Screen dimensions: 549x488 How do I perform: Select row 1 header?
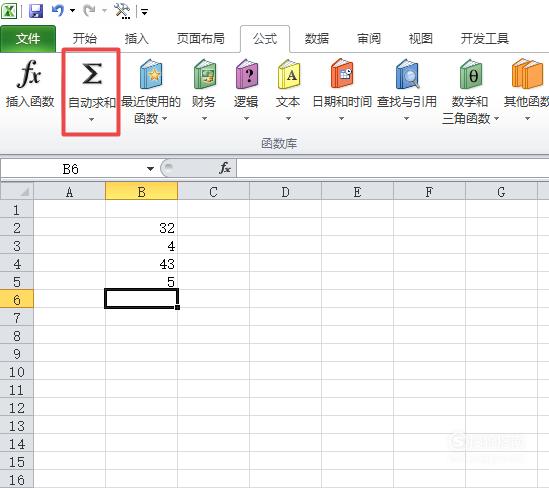17,209
